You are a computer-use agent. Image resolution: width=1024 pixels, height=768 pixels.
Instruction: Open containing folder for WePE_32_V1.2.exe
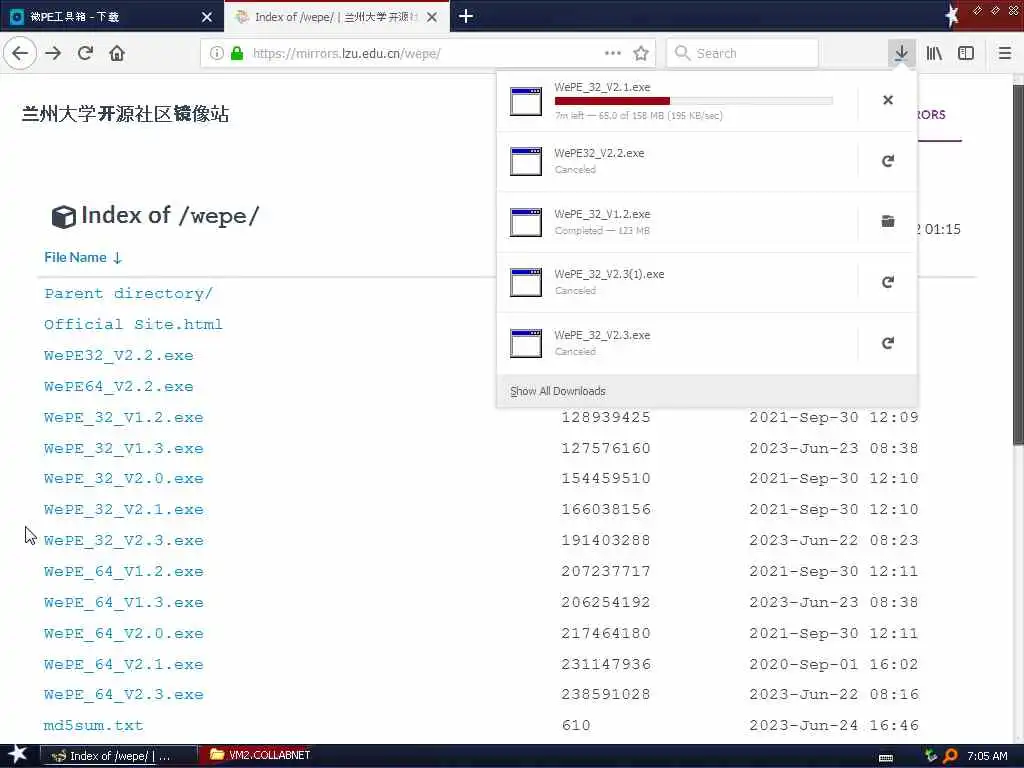[888, 221]
